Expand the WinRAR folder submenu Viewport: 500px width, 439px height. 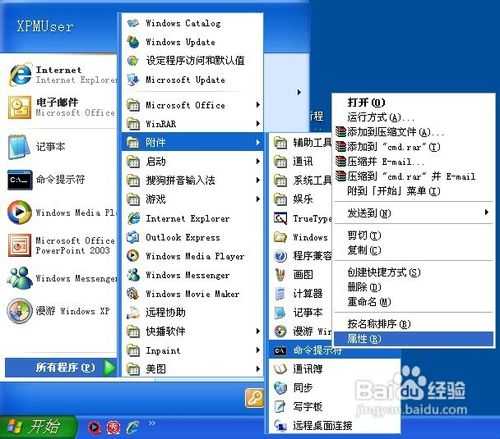[x=192, y=124]
